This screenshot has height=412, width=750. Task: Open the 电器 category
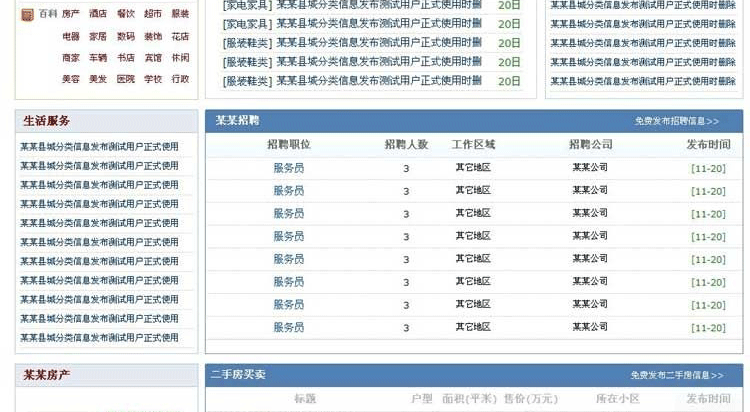tap(71, 36)
